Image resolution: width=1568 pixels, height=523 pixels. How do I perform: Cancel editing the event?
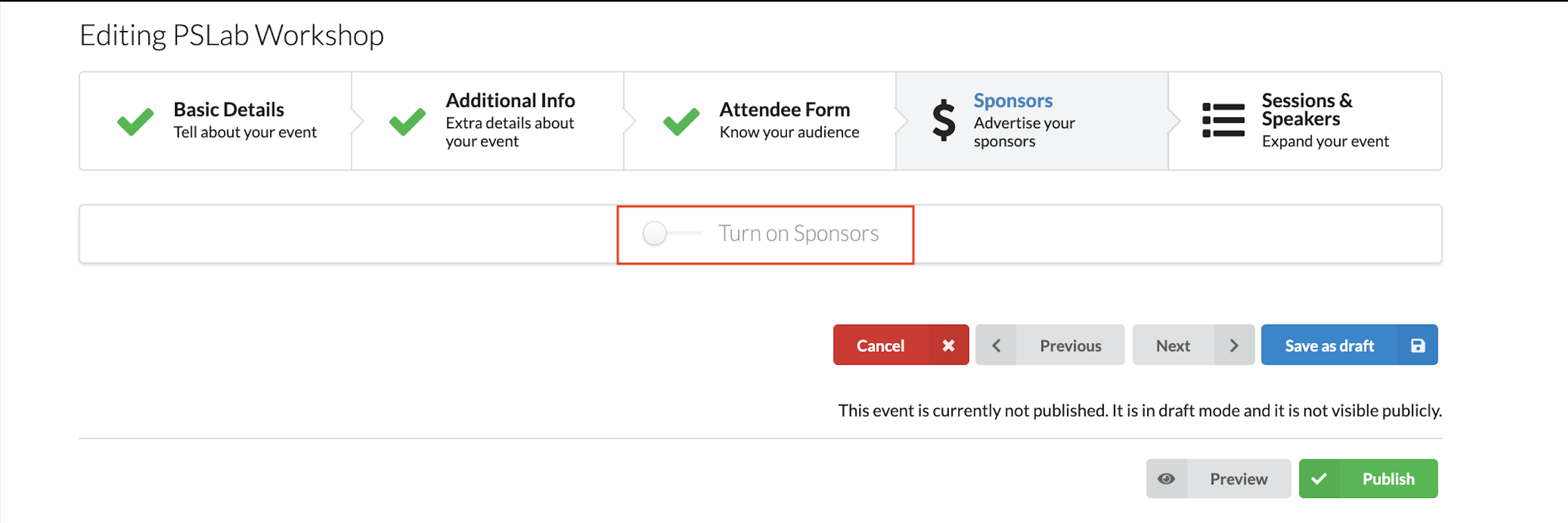900,344
